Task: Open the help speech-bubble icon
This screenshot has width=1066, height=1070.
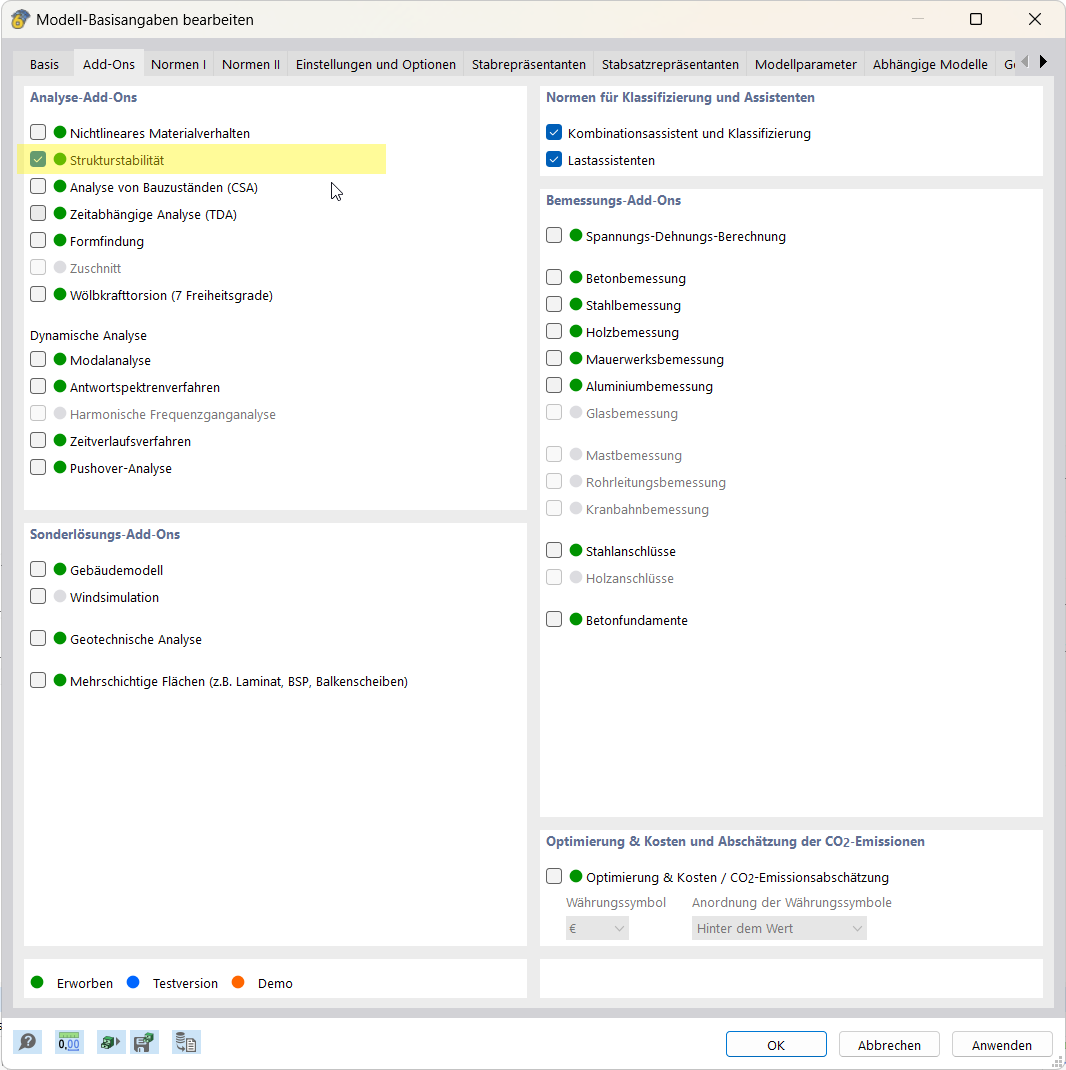Action: [x=28, y=1042]
